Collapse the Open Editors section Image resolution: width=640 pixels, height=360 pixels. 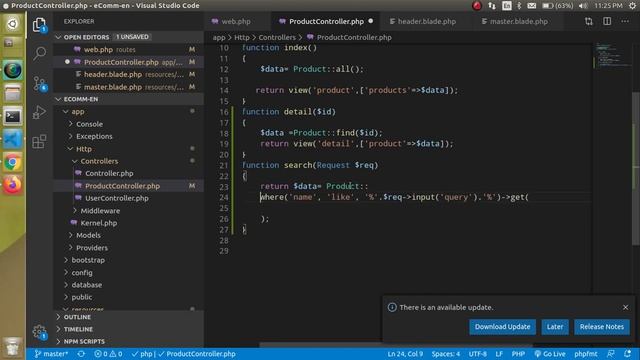pyautogui.click(x=129, y=37)
